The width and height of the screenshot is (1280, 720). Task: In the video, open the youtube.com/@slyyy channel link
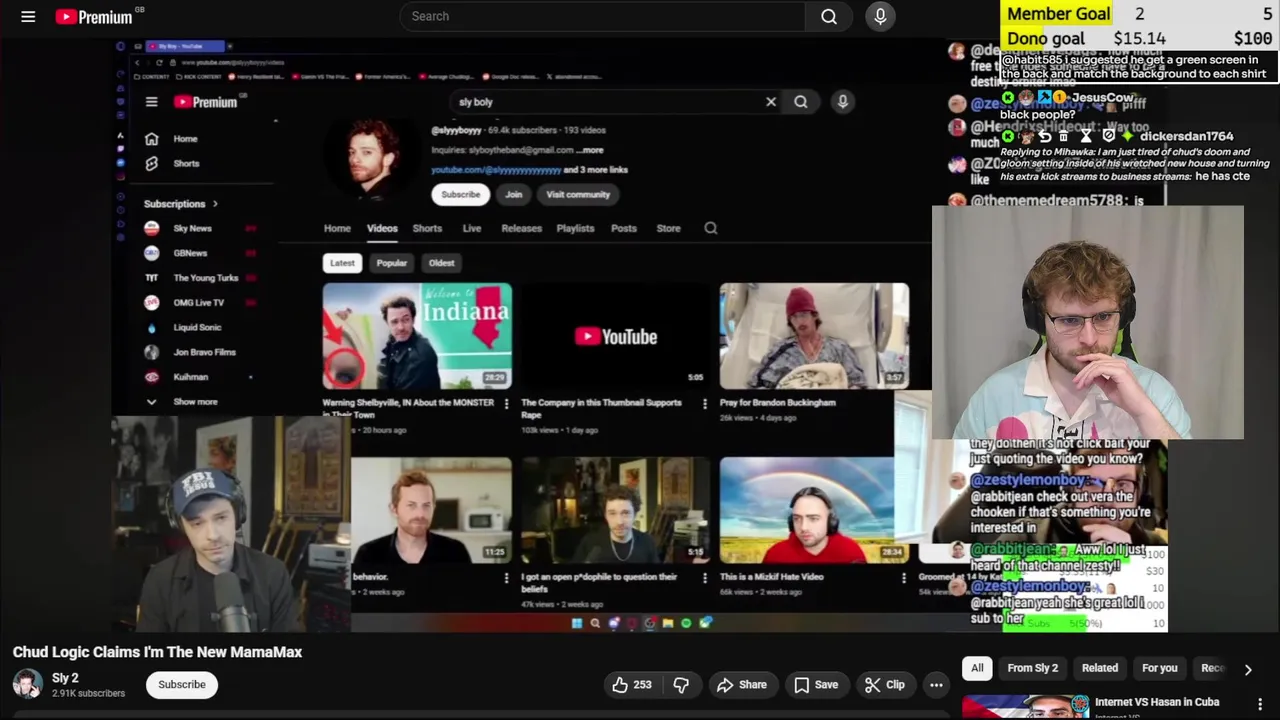tap(496, 170)
